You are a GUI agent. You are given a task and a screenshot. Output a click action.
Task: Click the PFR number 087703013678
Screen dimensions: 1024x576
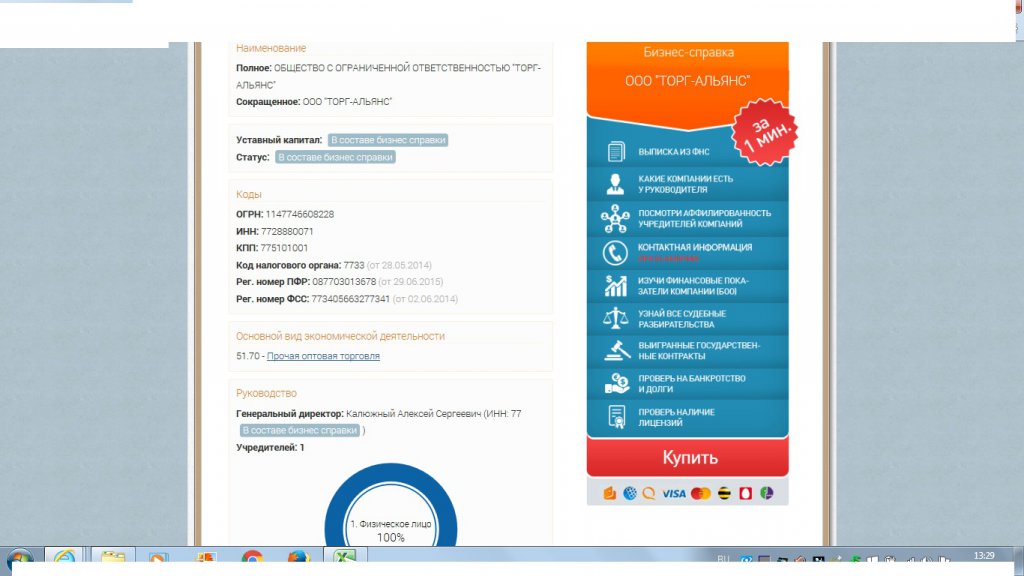344,281
